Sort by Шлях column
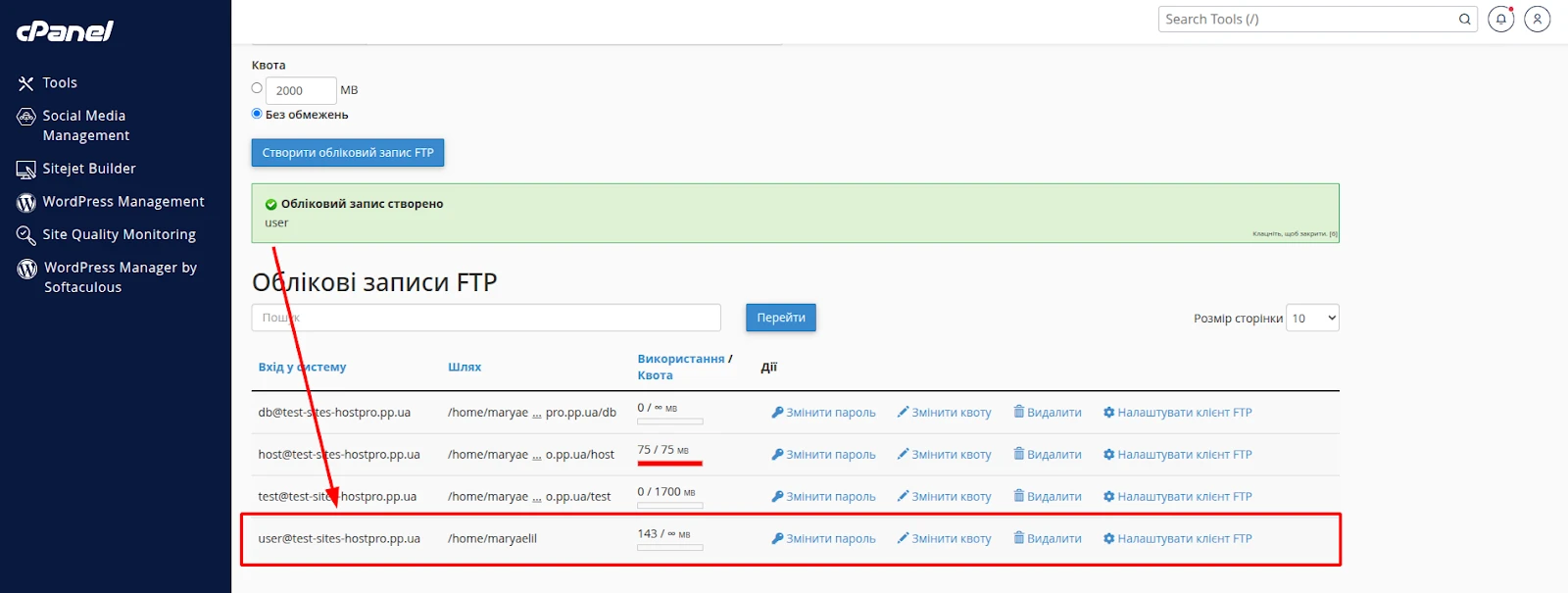The height and width of the screenshot is (593, 1568). coord(465,367)
